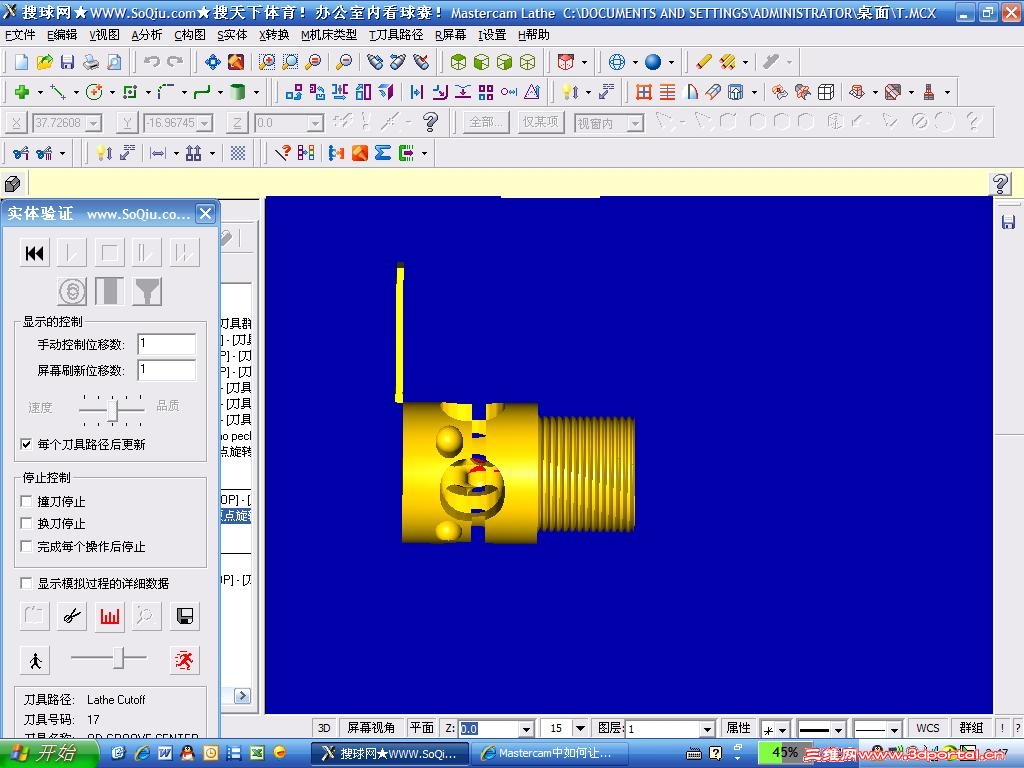The width and height of the screenshot is (1024, 768).
Task: Click the 速度/品质 slider handle
Action: [113, 410]
